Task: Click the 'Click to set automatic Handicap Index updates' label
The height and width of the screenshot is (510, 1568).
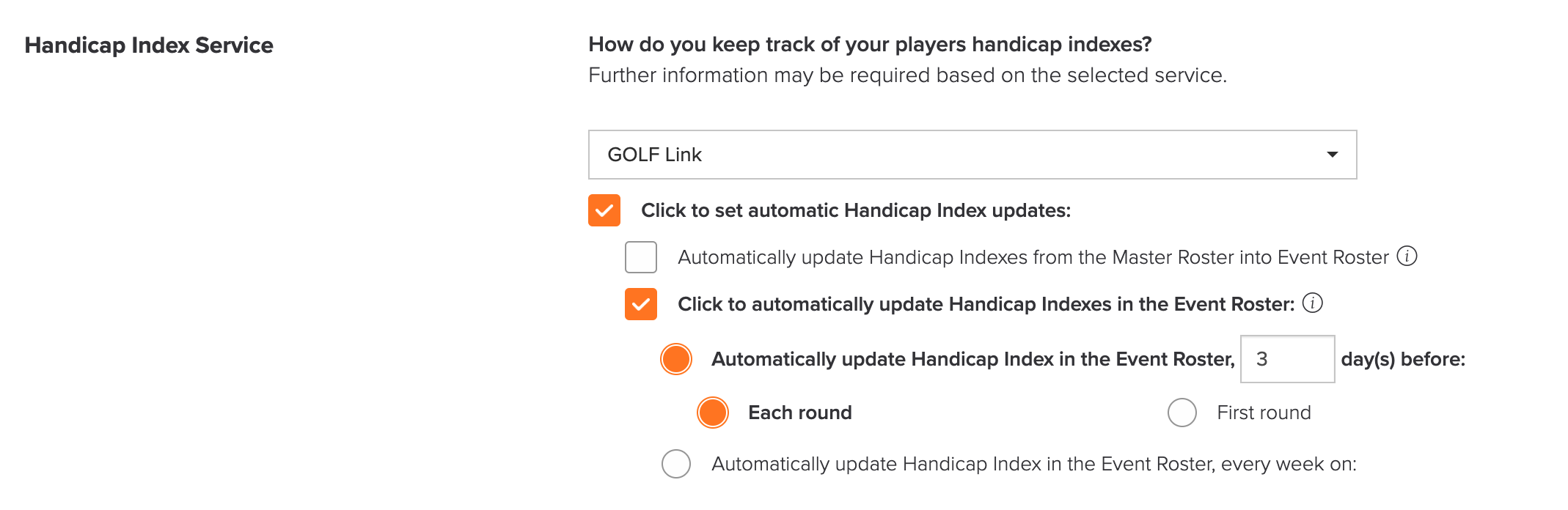Action: coord(856,210)
